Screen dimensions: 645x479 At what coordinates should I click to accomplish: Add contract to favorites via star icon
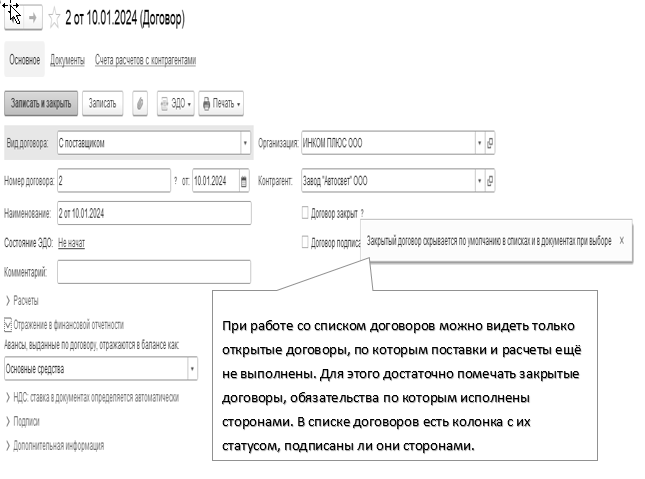pyautogui.click(x=54, y=18)
